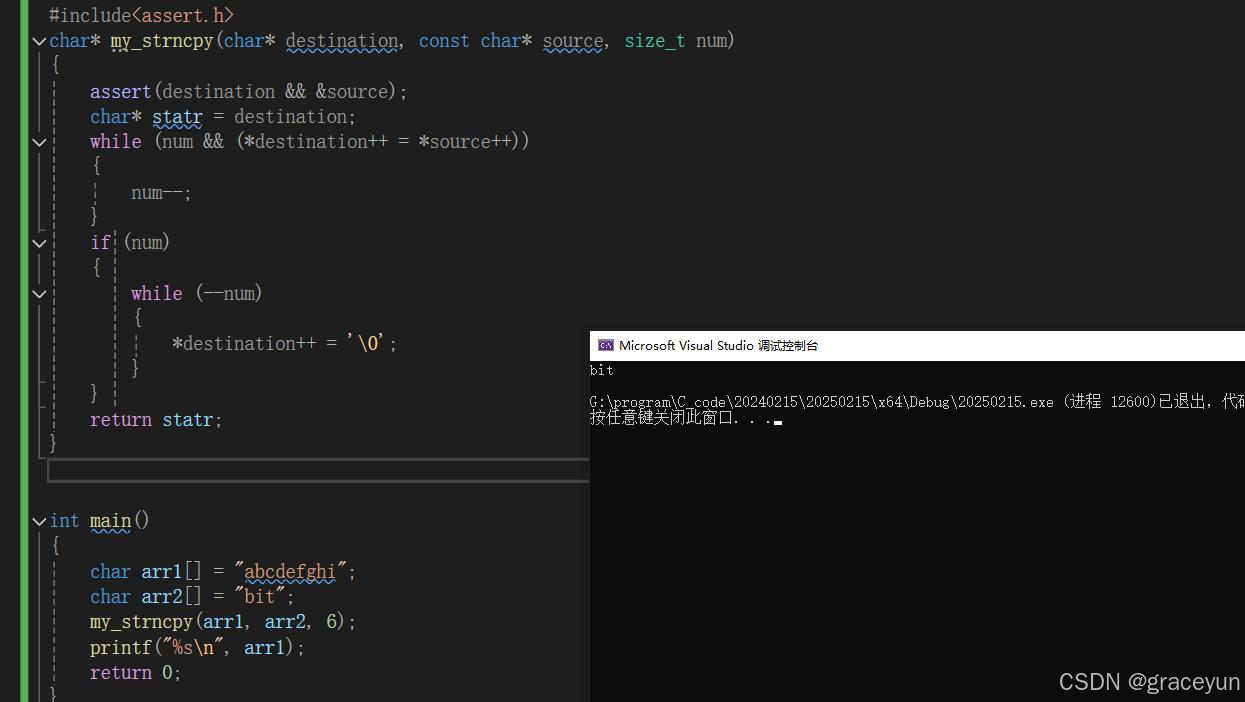Click the *destination++ = '\0'; statement
This screenshot has height=702, width=1245.
(285, 344)
